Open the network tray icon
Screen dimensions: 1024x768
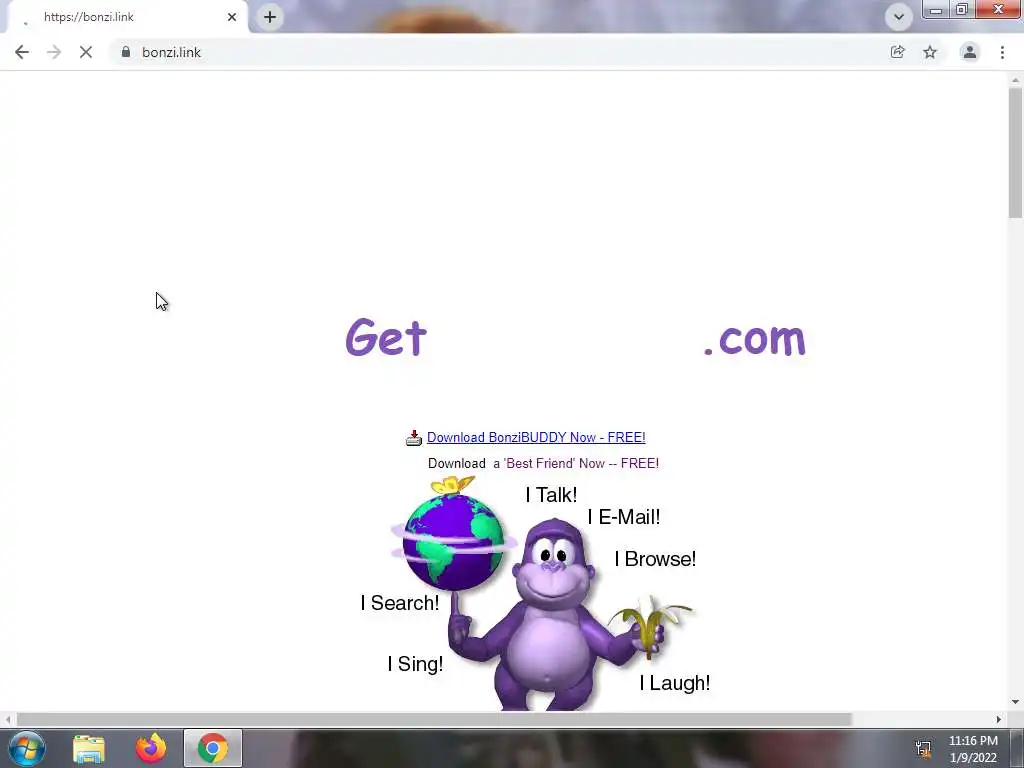coord(923,749)
